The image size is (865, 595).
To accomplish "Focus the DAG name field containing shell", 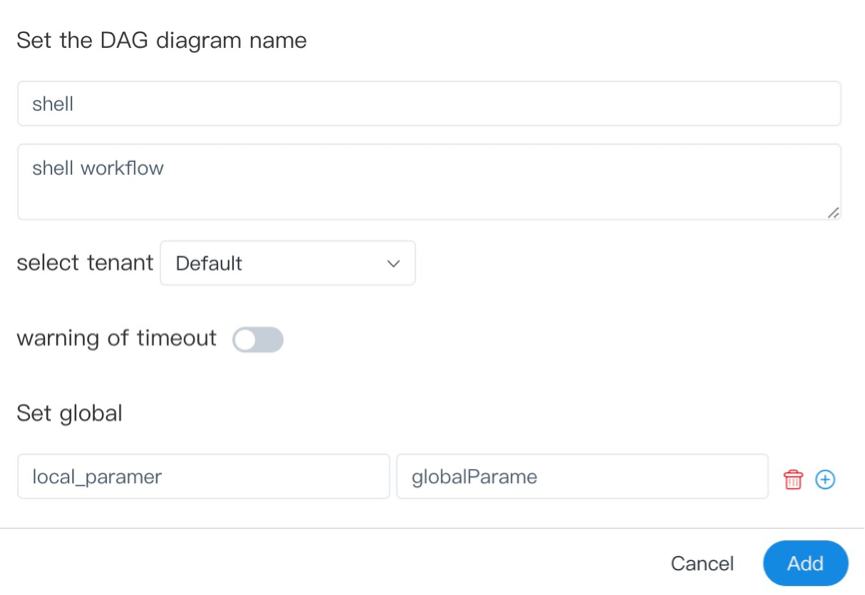I will tap(428, 104).
